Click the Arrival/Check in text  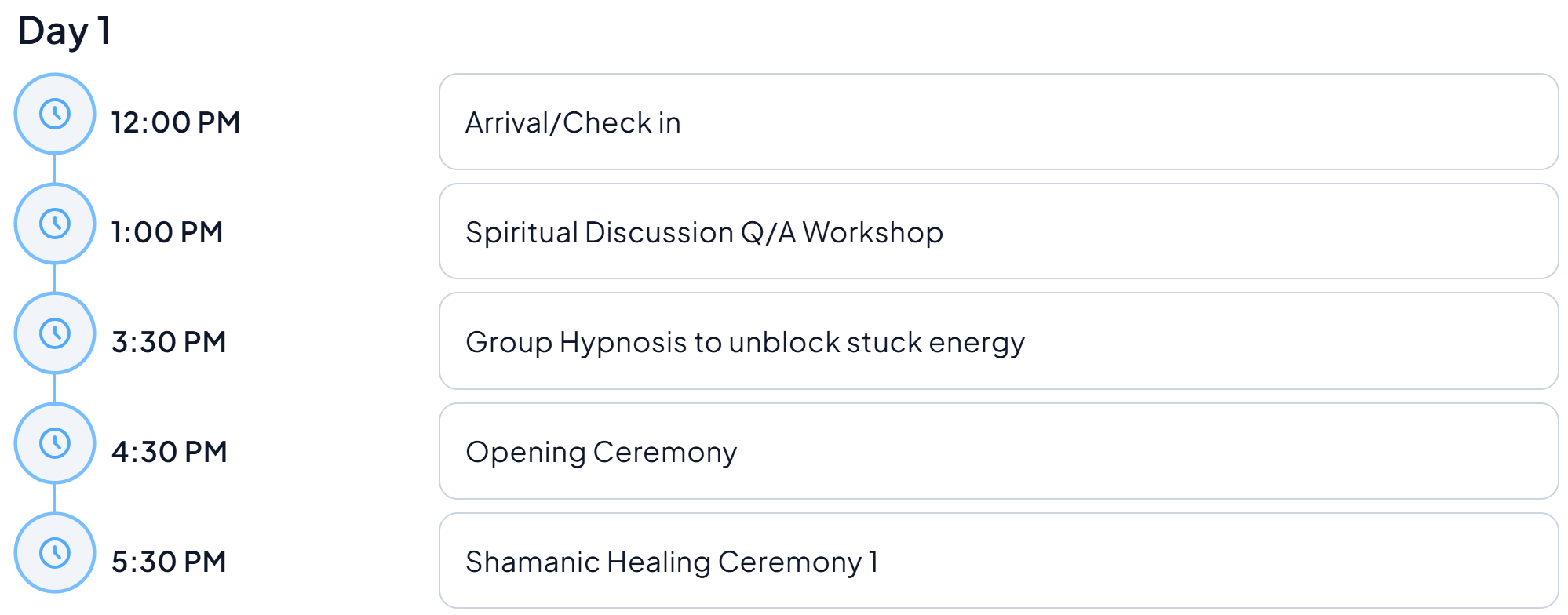pos(573,123)
